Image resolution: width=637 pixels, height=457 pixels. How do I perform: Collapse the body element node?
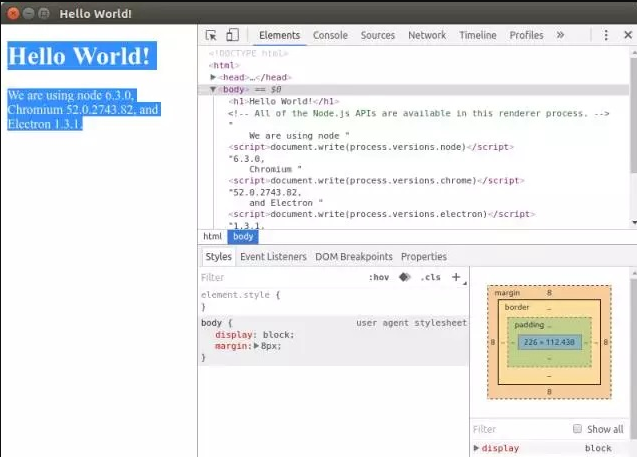click(213, 89)
